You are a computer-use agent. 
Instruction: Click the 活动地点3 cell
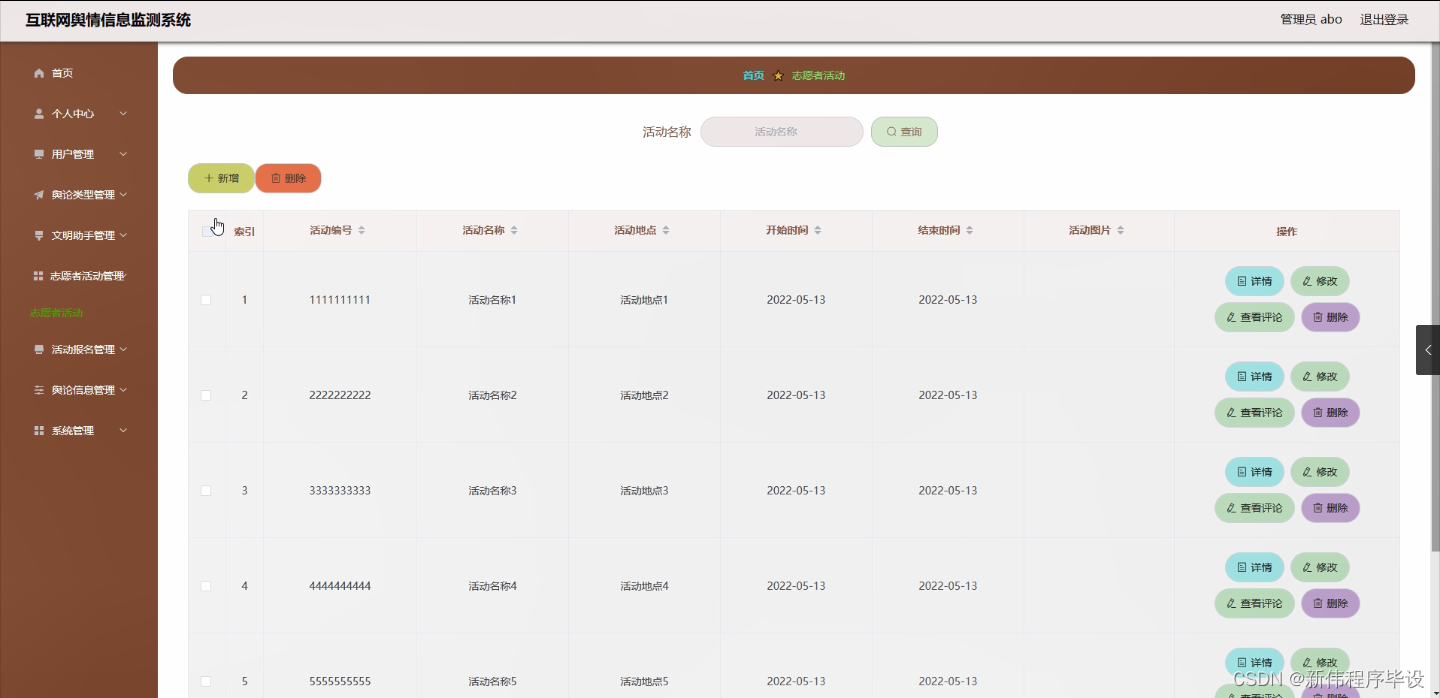click(x=644, y=491)
